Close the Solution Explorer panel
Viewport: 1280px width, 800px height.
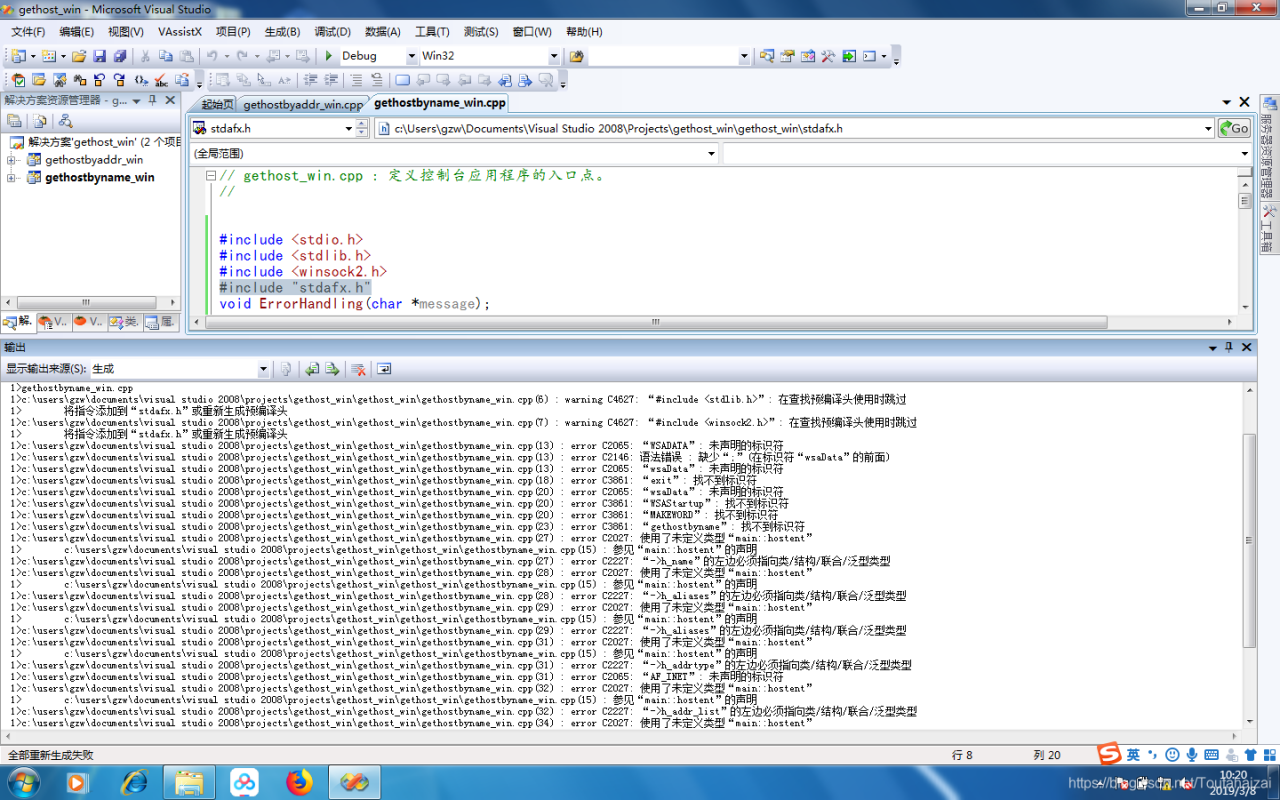(x=171, y=100)
